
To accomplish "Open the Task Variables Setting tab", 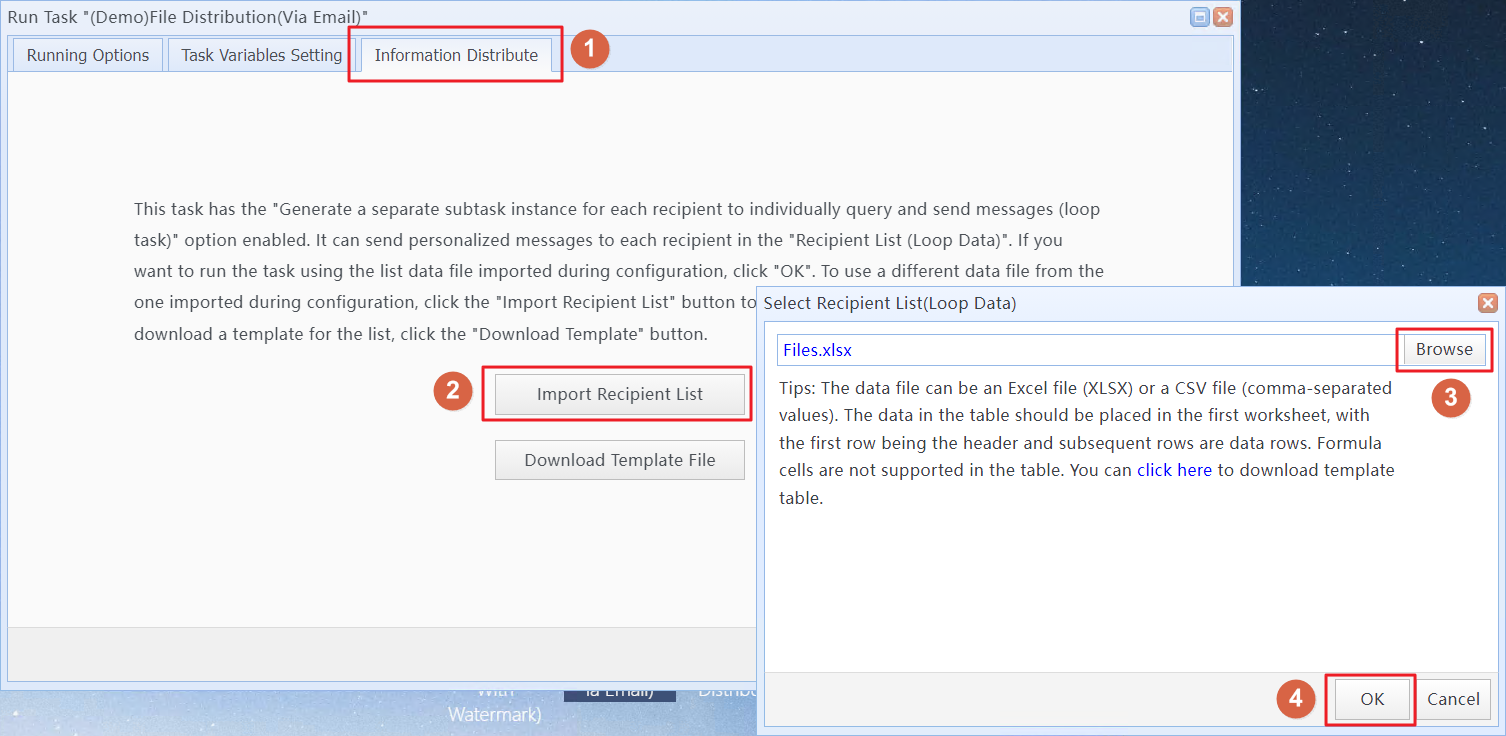I will 261,55.
